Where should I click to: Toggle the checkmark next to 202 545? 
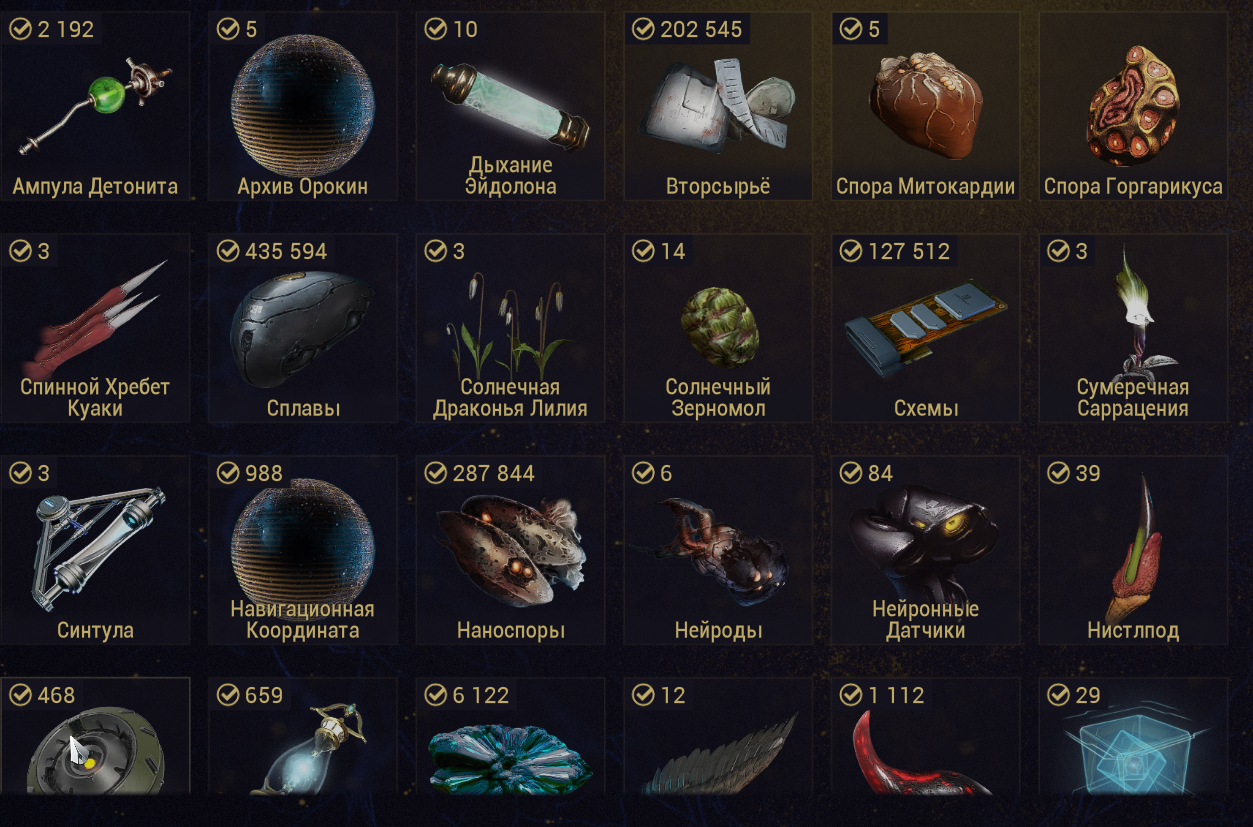point(643,29)
